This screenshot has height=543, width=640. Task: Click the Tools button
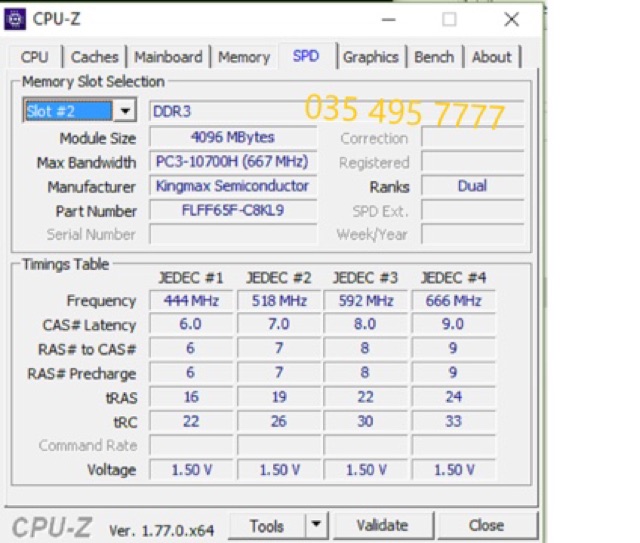coord(267,526)
